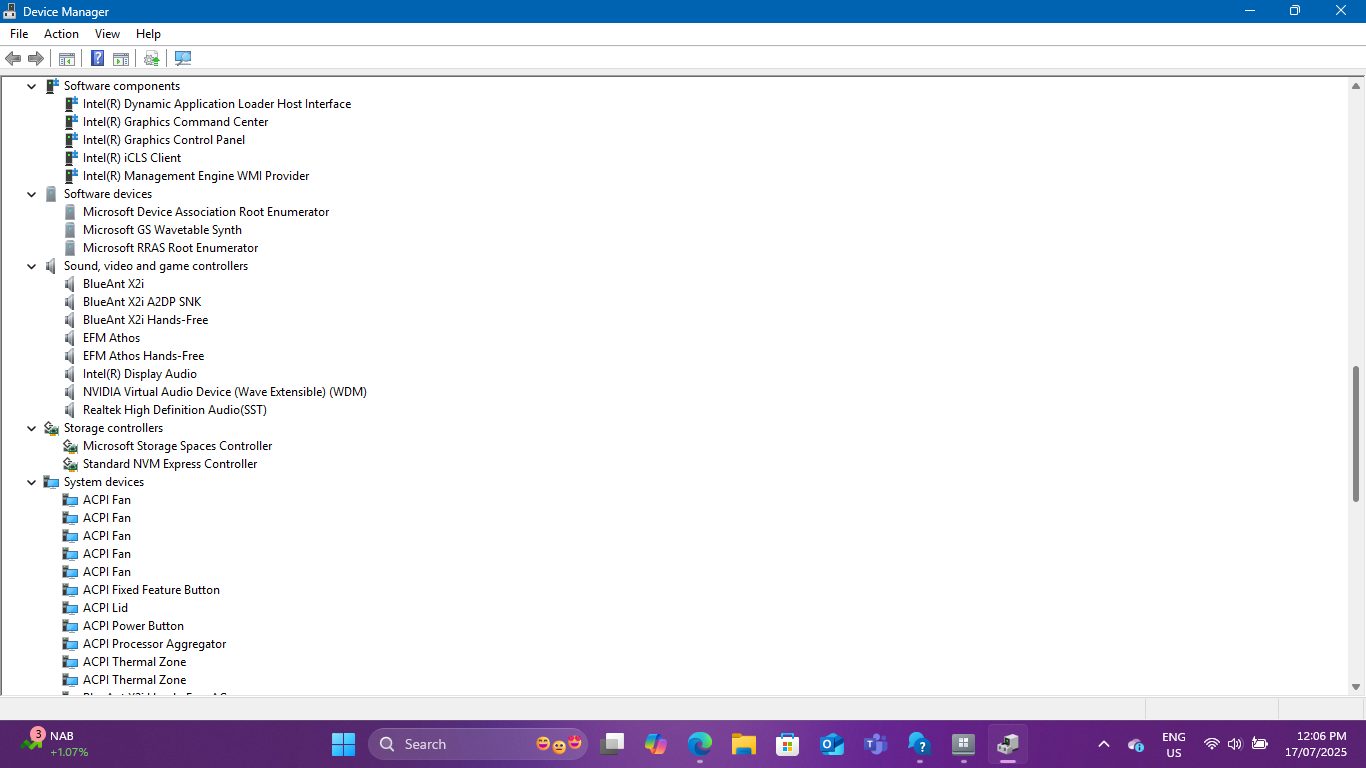Select Intel(R) Management Engine WMI Provider
1366x768 pixels.
[x=196, y=176]
